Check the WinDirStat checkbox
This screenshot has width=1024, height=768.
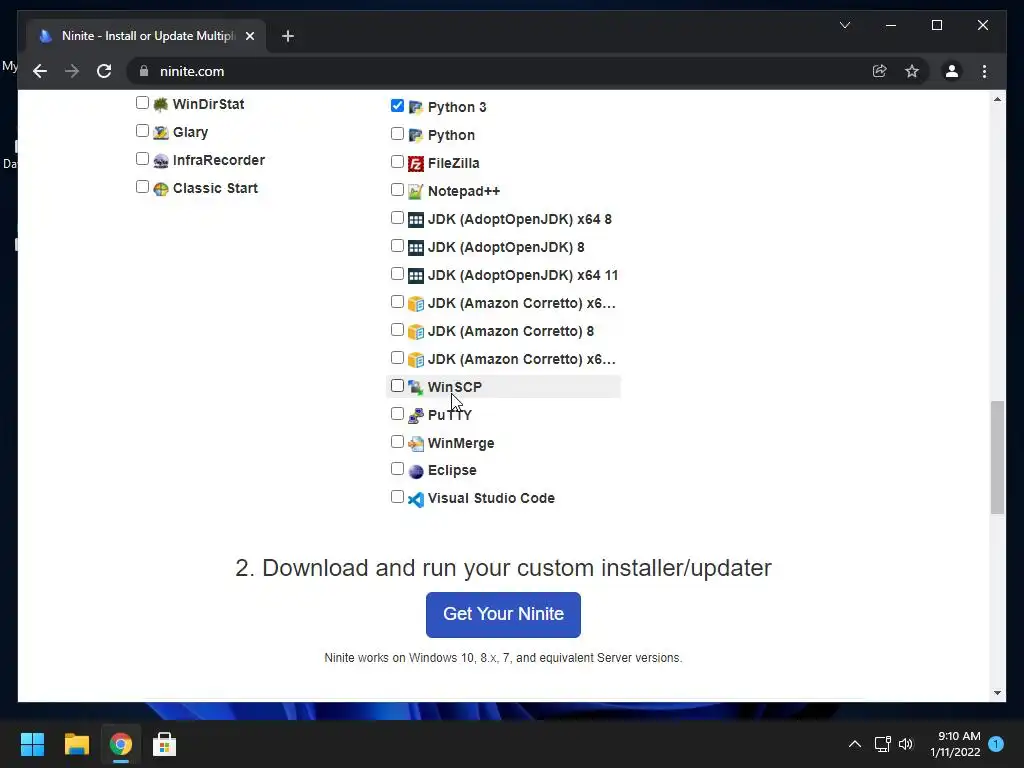point(142,103)
